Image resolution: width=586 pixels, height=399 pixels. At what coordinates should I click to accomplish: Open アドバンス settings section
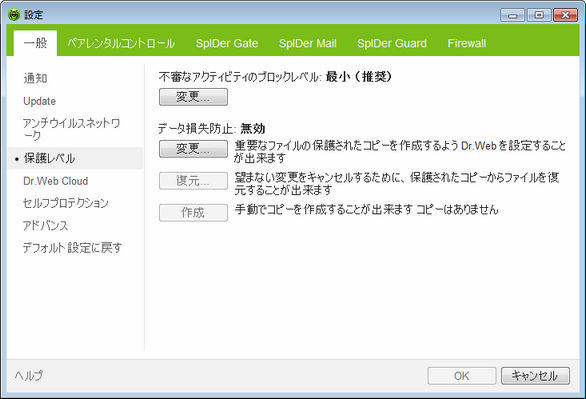[45, 226]
